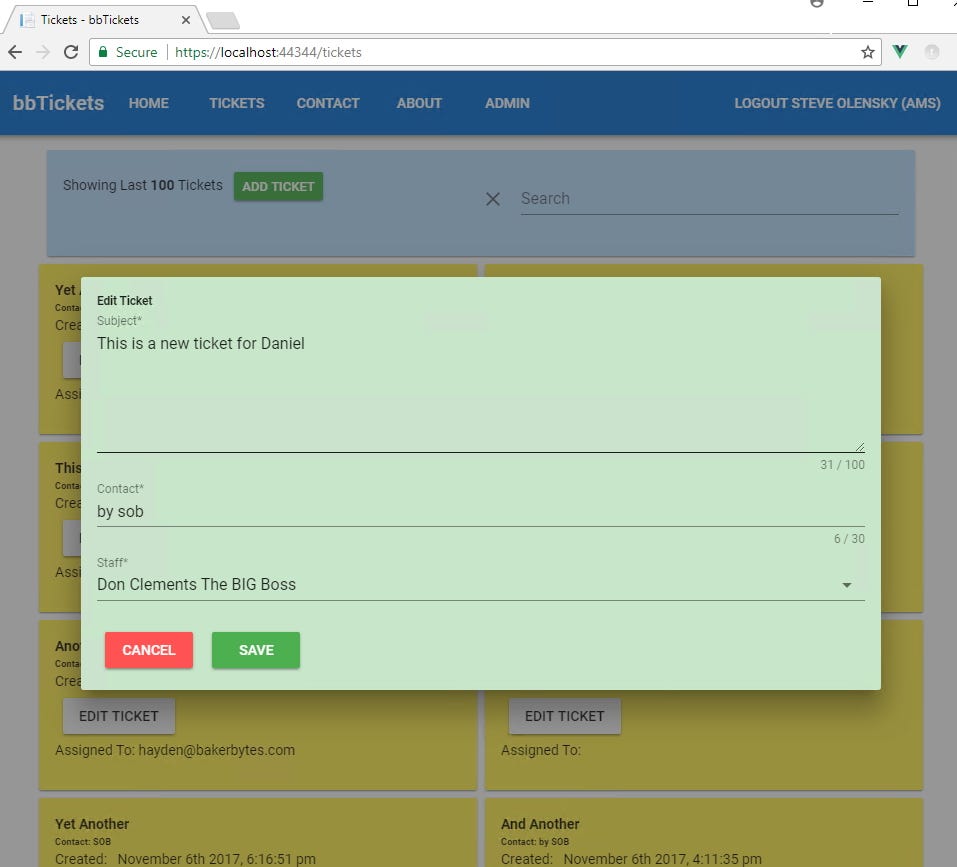Open the Staff selection dropdown

point(846,584)
